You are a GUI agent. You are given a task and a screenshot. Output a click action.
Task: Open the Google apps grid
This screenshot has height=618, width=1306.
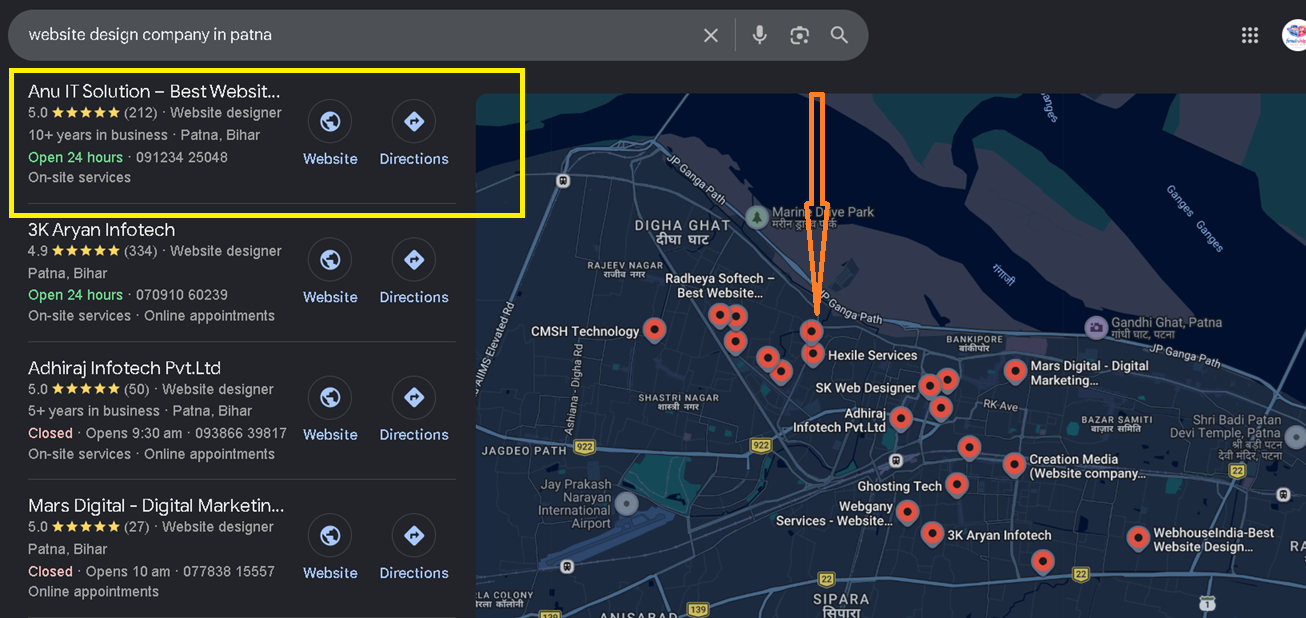[1250, 35]
